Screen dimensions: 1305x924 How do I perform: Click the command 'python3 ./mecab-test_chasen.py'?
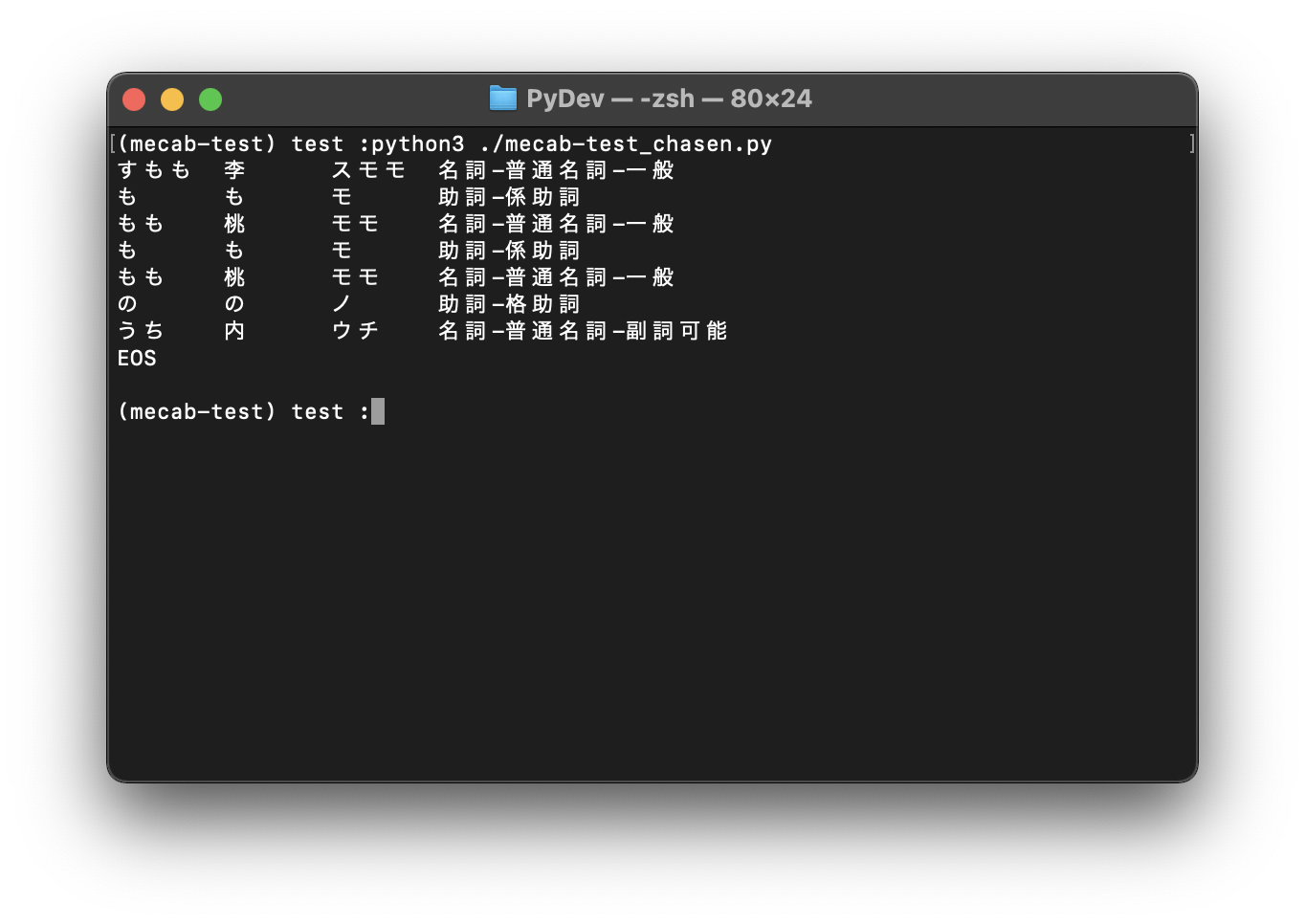pos(571,144)
